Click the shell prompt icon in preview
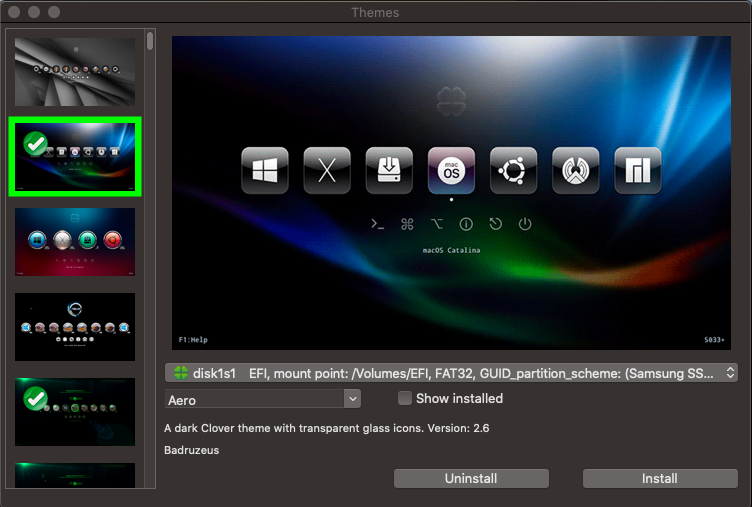Image resolution: width=752 pixels, height=507 pixels. click(x=377, y=224)
